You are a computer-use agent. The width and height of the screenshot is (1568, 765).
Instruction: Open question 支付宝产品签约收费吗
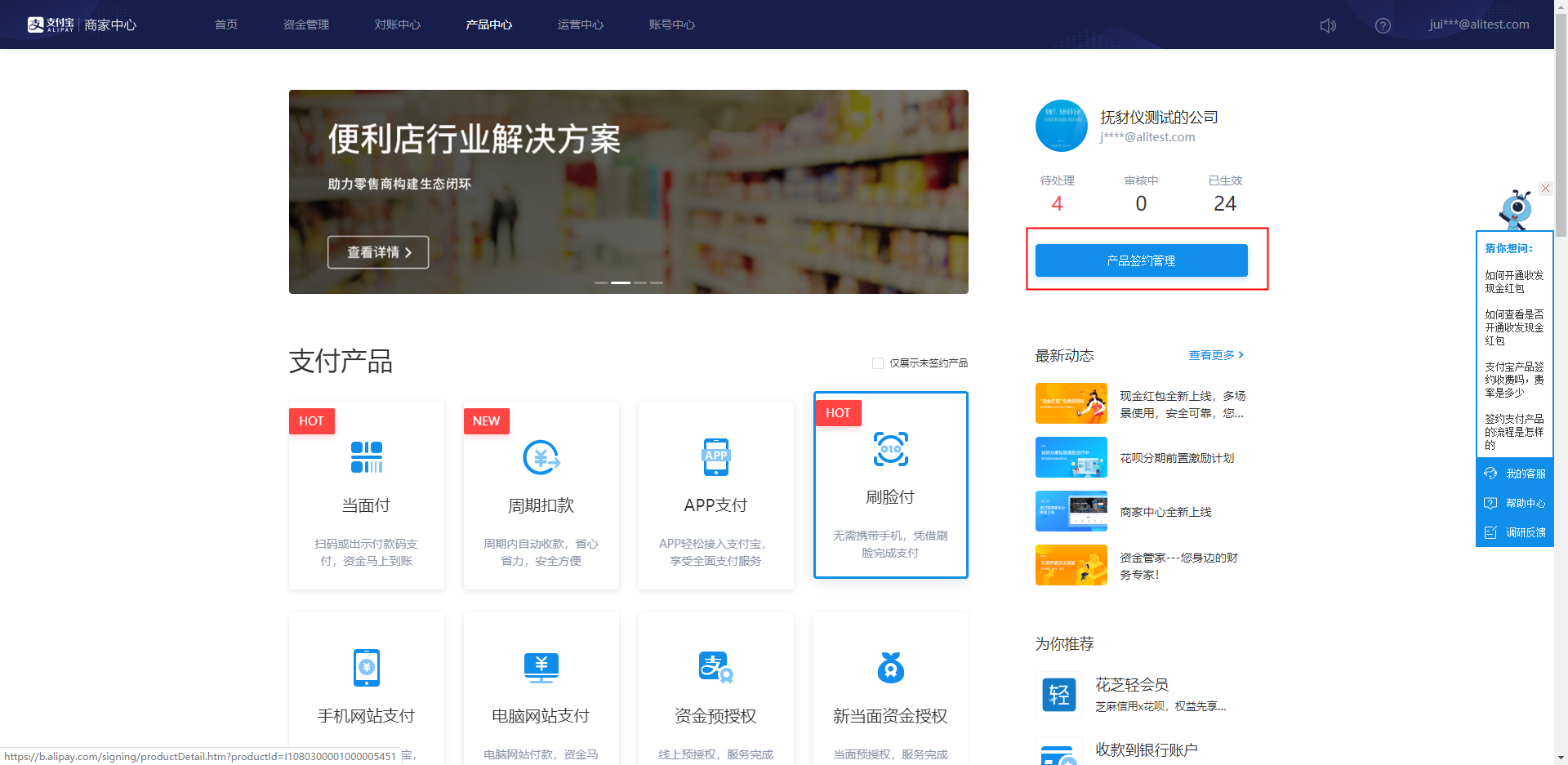pos(1514,380)
